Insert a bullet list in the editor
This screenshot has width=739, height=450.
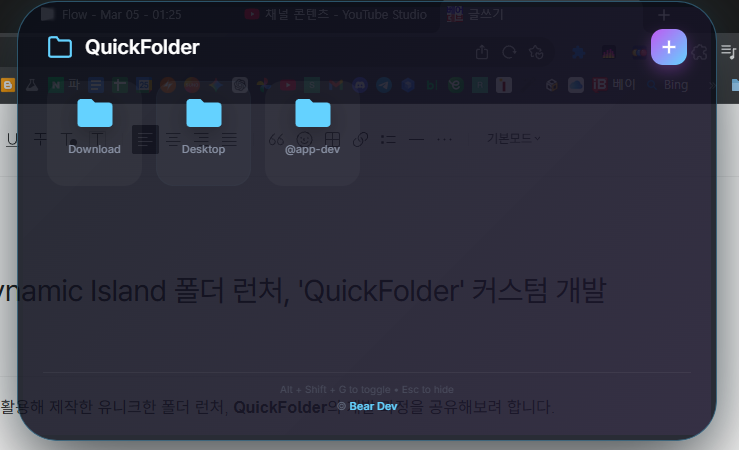[388, 139]
